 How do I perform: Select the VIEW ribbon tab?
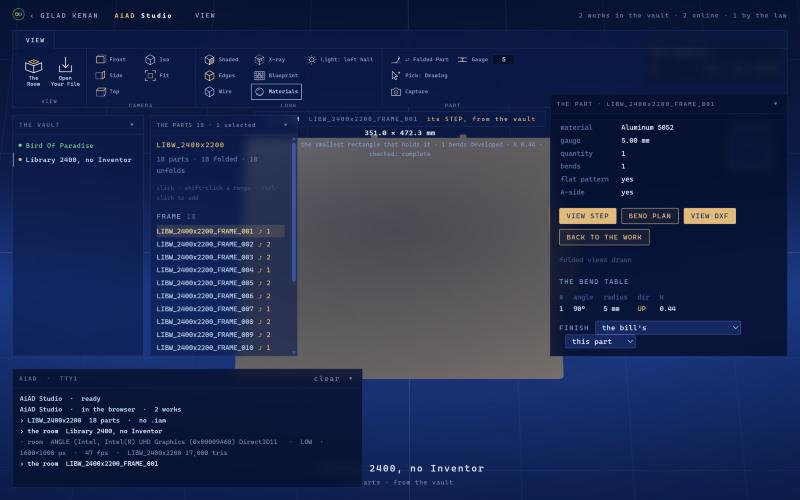35,40
